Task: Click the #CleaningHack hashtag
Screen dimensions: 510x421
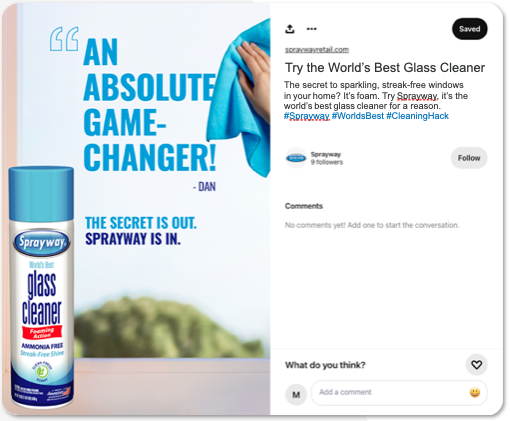Action: (417, 116)
